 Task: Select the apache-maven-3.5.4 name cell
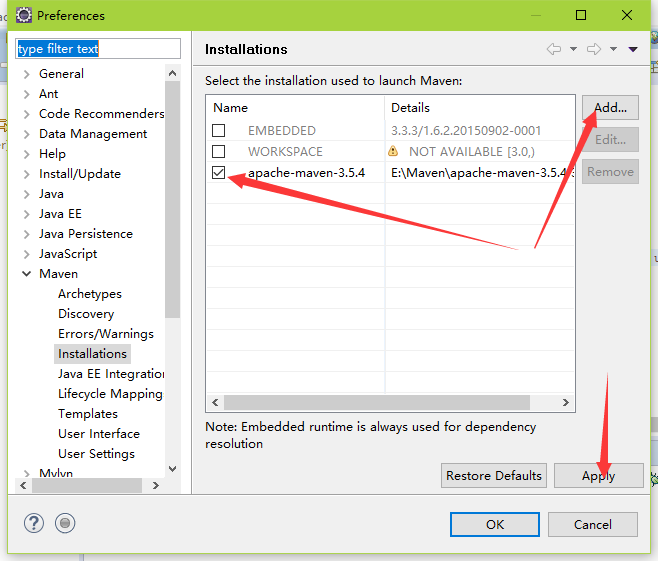[x=306, y=173]
